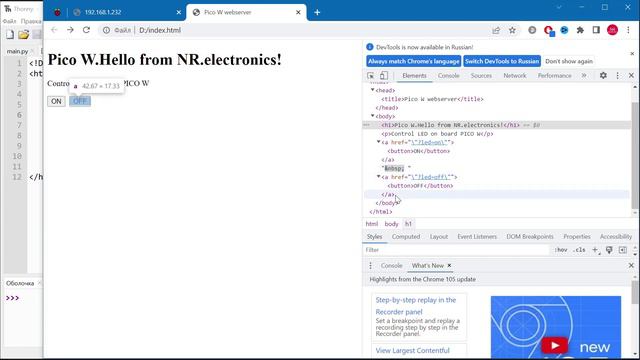Click the ON button on the webpage
640x360 pixels.
56,101
